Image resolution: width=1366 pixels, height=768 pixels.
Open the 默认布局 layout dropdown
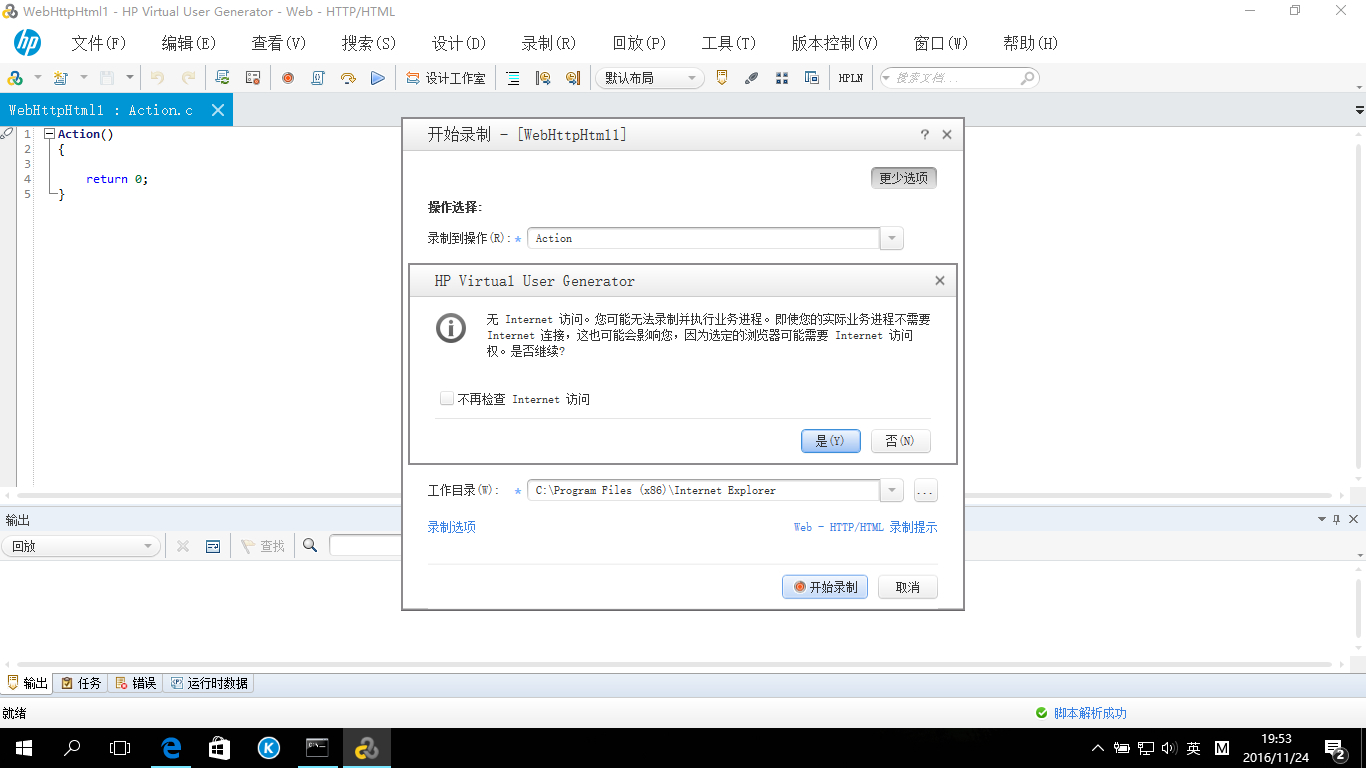[650, 78]
